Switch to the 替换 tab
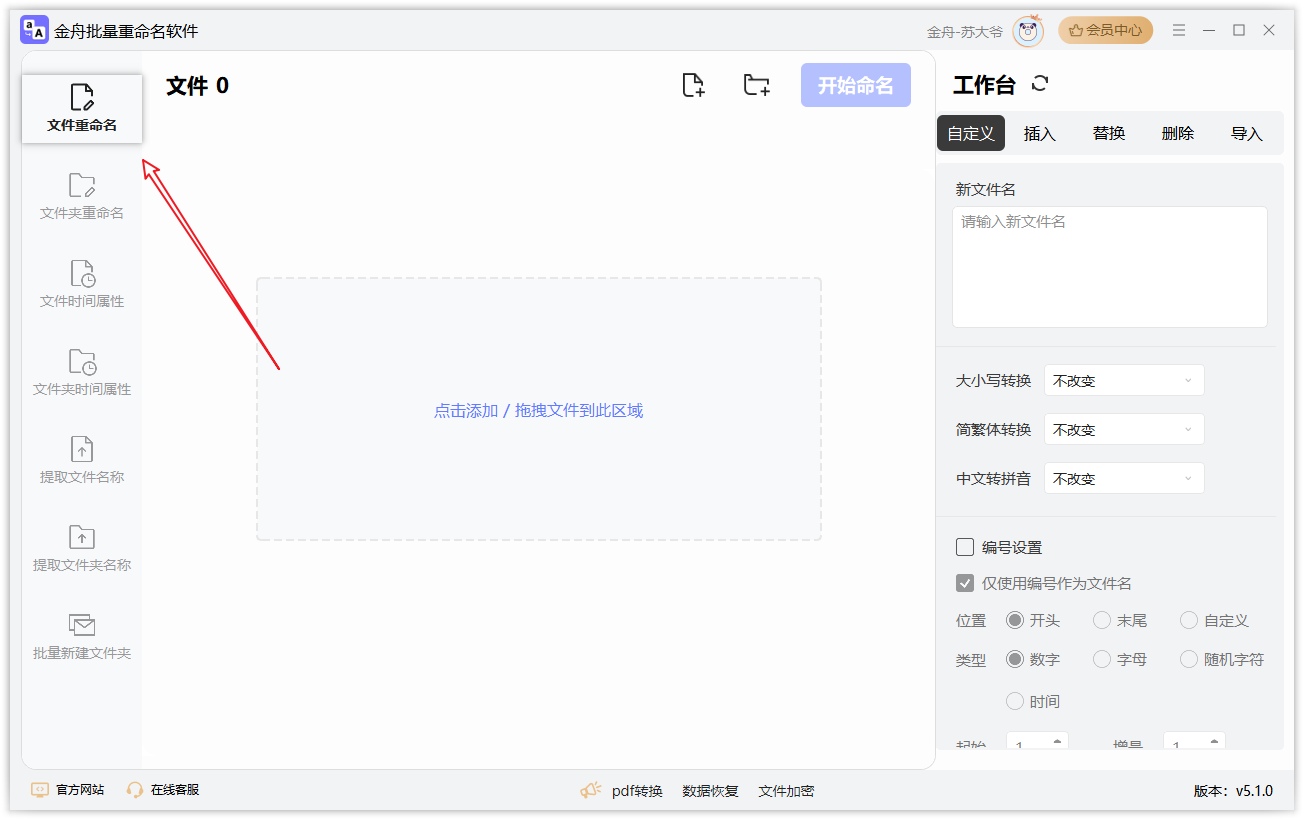This screenshot has height=820, width=1304. click(x=1109, y=133)
